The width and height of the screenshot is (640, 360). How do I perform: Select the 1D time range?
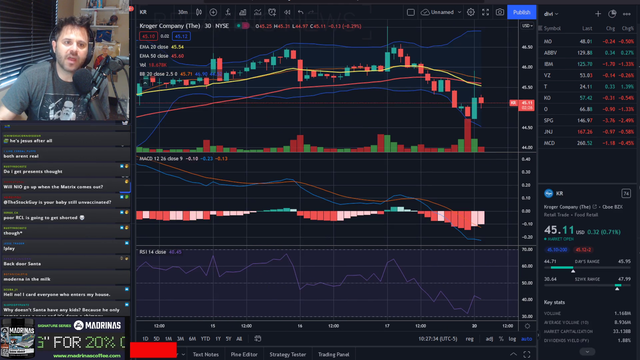tap(145, 339)
